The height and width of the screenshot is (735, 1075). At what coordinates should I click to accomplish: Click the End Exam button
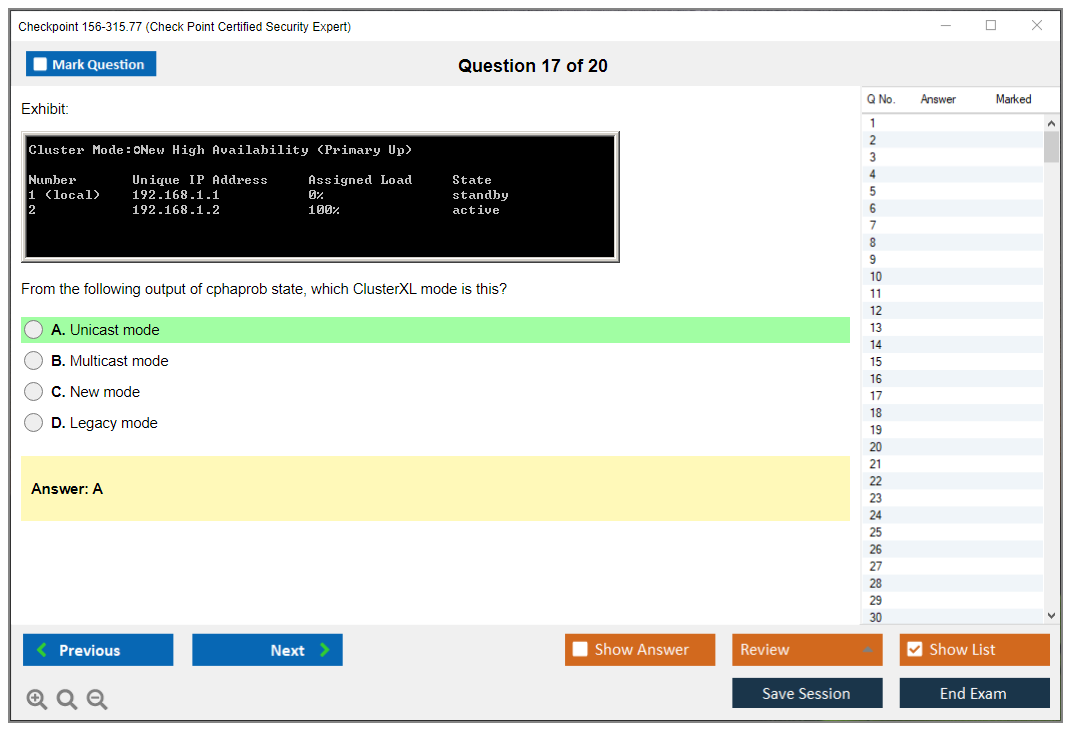[974, 693]
